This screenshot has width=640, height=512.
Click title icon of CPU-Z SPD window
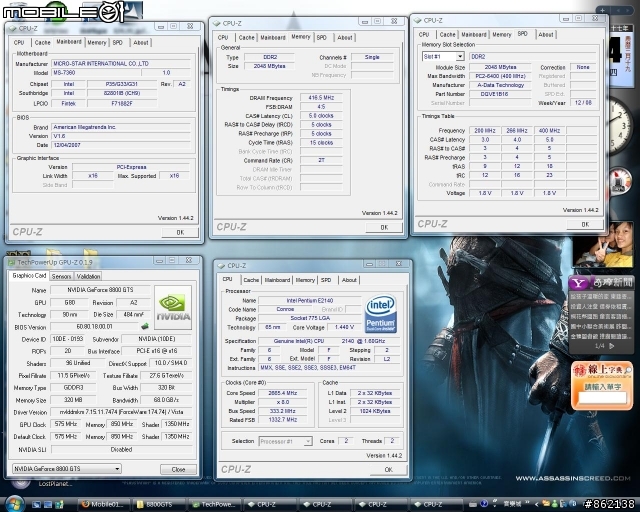pyautogui.click(x=418, y=20)
